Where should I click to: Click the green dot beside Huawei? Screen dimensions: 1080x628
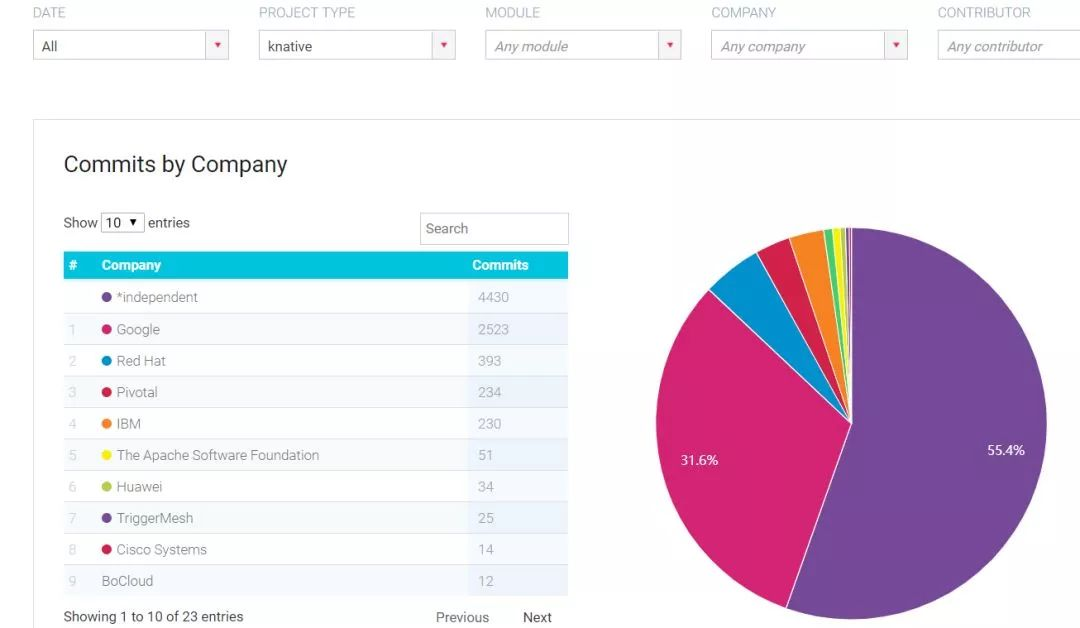(x=107, y=487)
